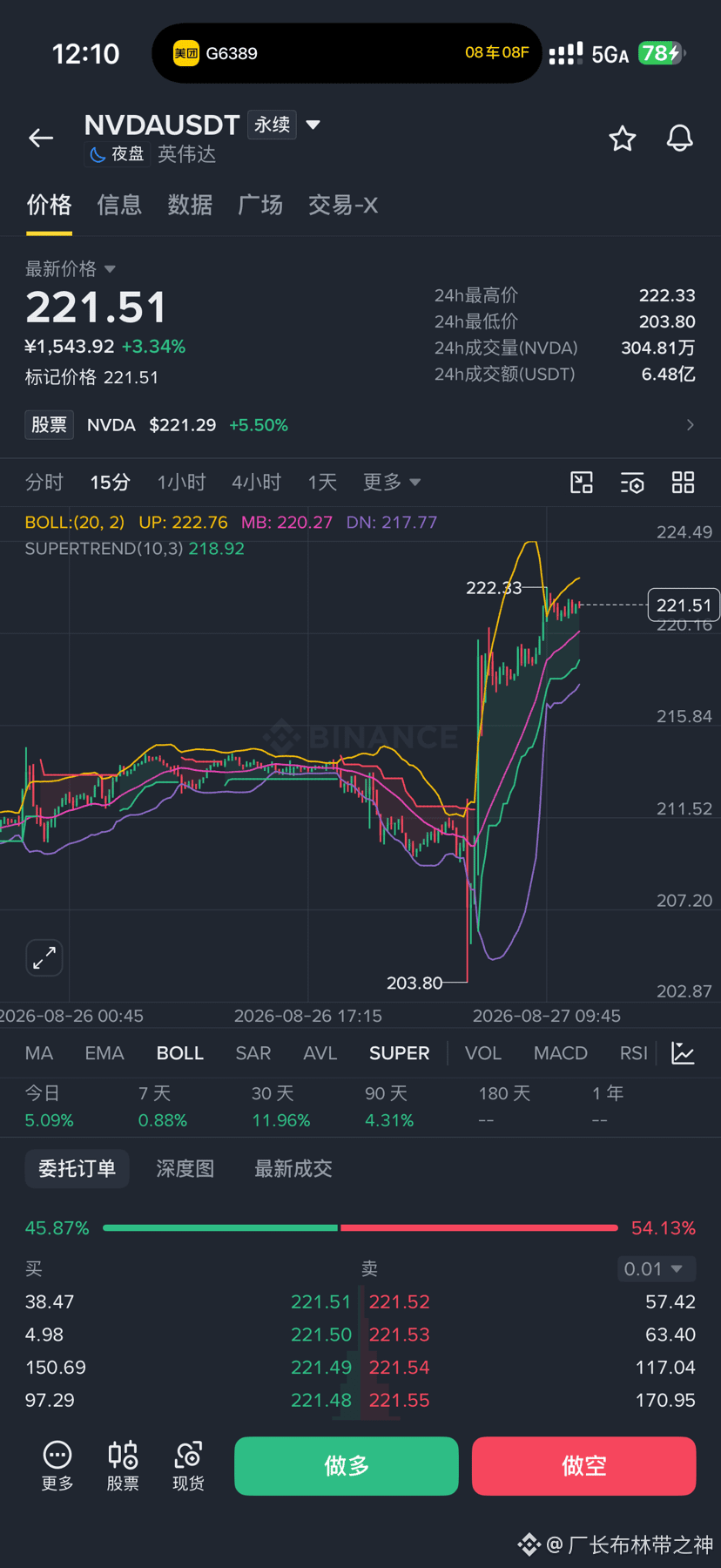Tap the green buy ratio bar

pyautogui.click(x=220, y=1227)
